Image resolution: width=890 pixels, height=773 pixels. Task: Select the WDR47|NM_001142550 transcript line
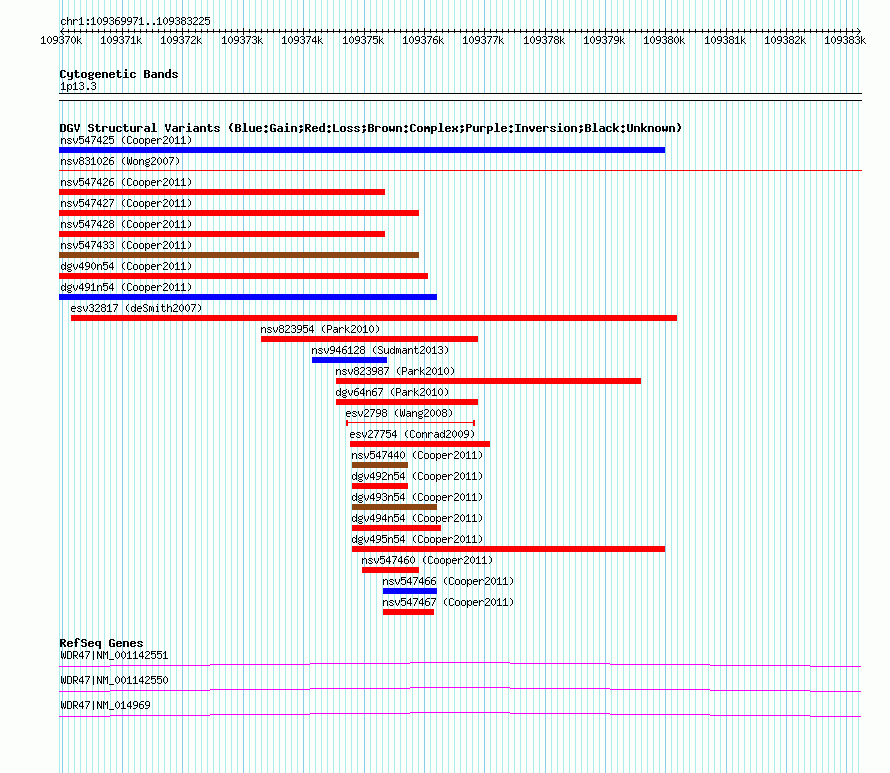point(460,689)
